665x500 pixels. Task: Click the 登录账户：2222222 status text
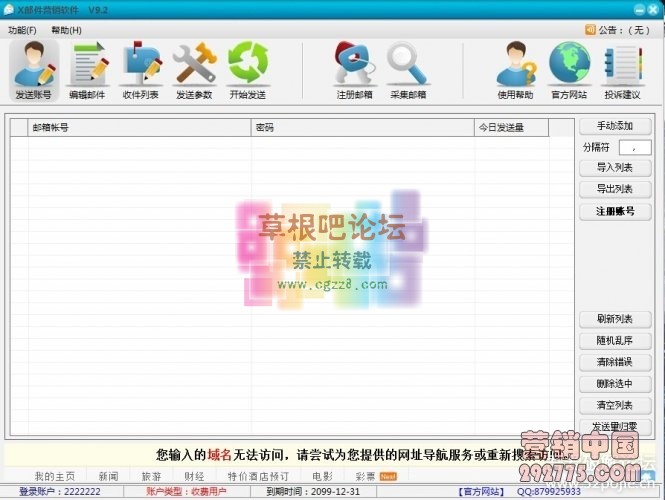tap(60, 492)
